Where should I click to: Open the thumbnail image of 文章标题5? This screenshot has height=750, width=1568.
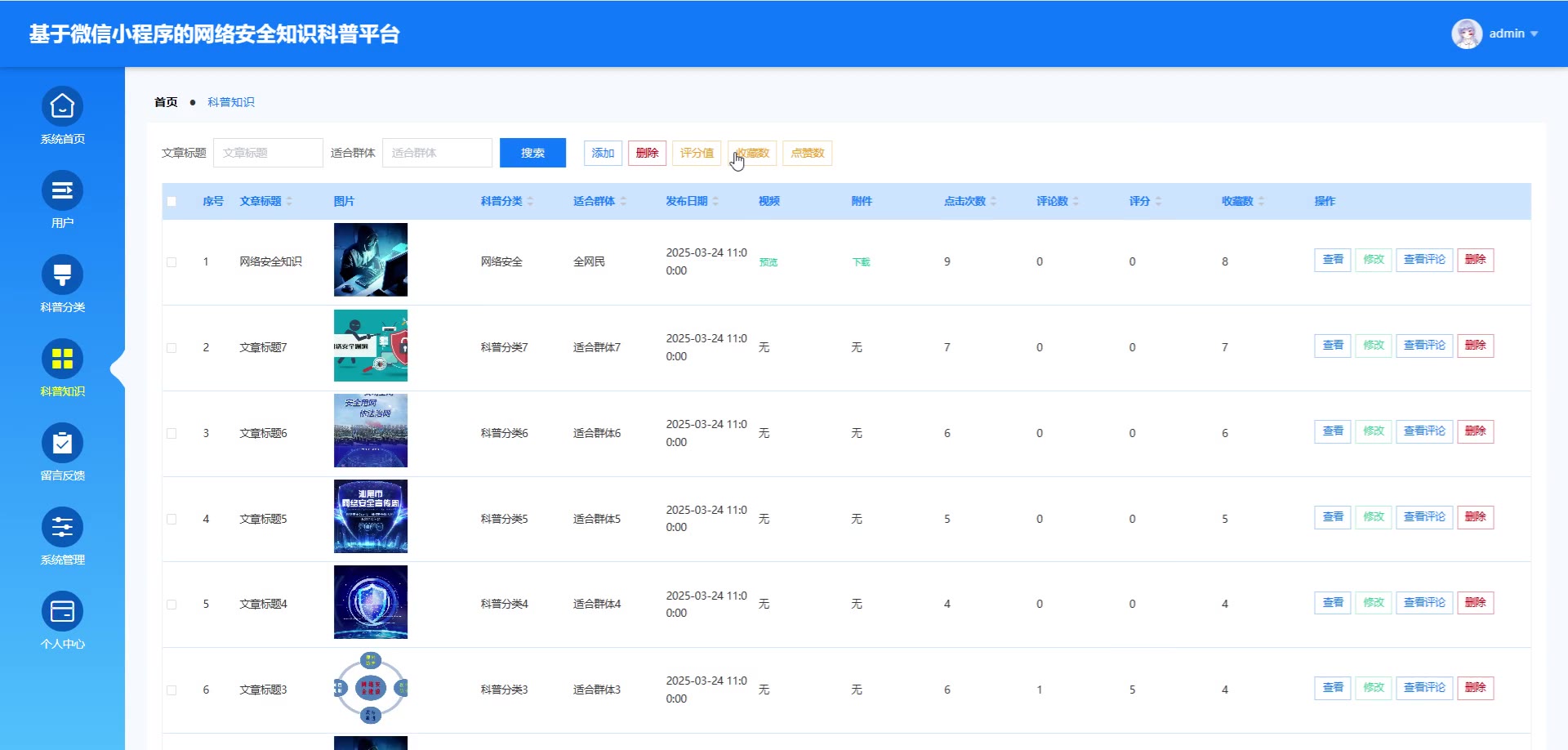pos(370,516)
